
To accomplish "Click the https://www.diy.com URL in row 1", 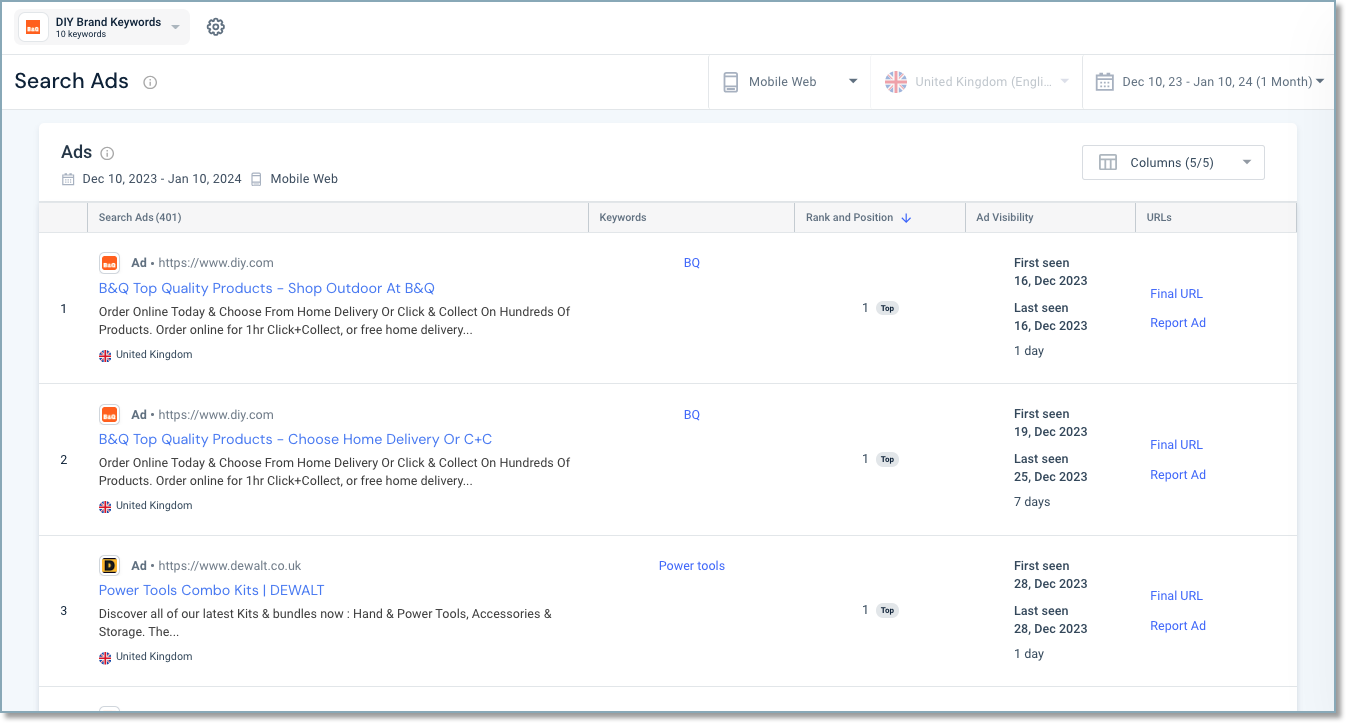I will (216, 263).
